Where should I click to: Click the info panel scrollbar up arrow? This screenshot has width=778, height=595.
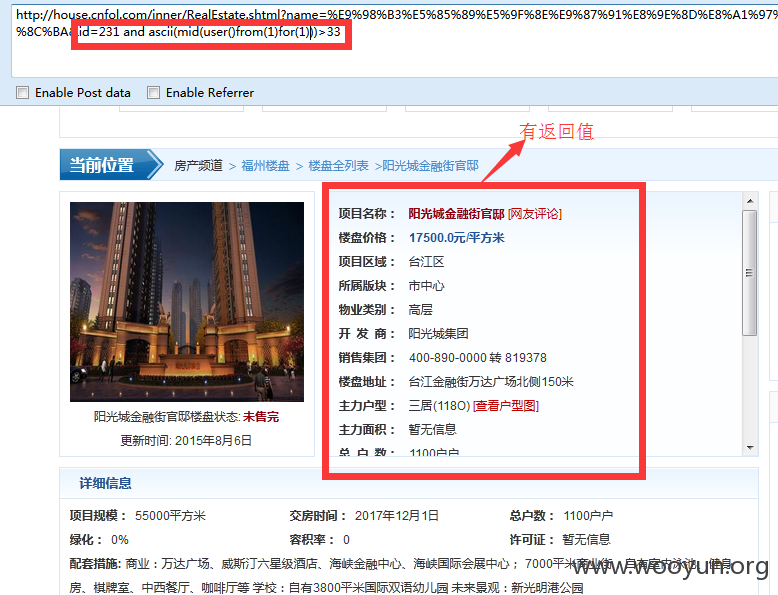[x=750, y=201]
